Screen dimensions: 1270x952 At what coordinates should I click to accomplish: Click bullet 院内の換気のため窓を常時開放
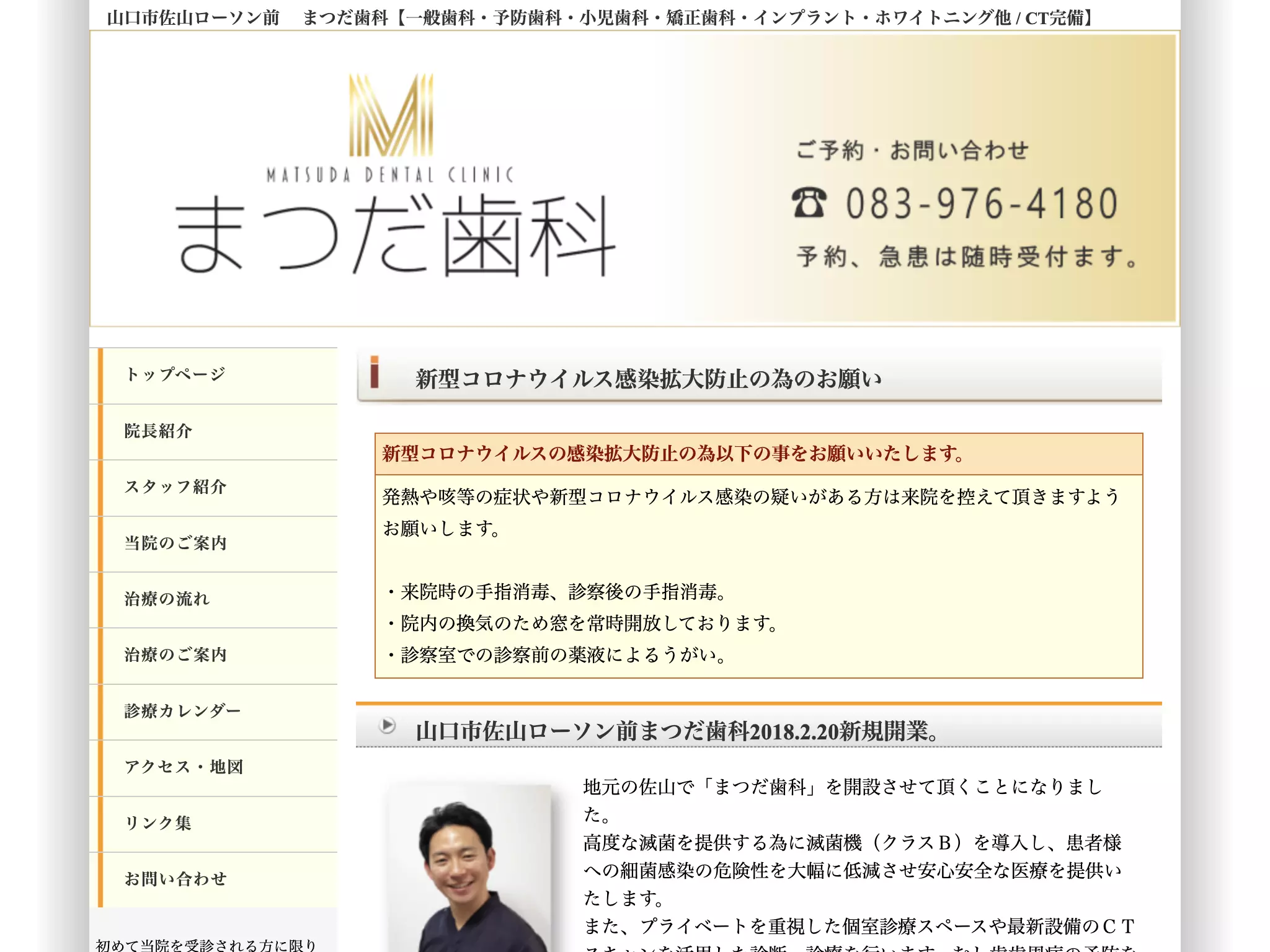(582, 624)
